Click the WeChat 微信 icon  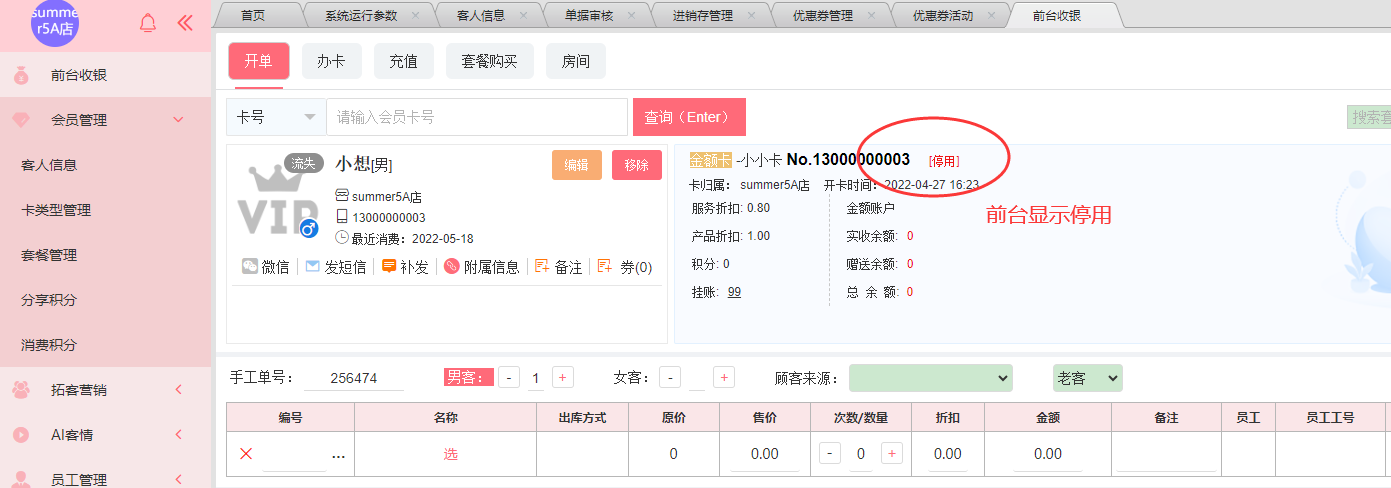pos(250,267)
